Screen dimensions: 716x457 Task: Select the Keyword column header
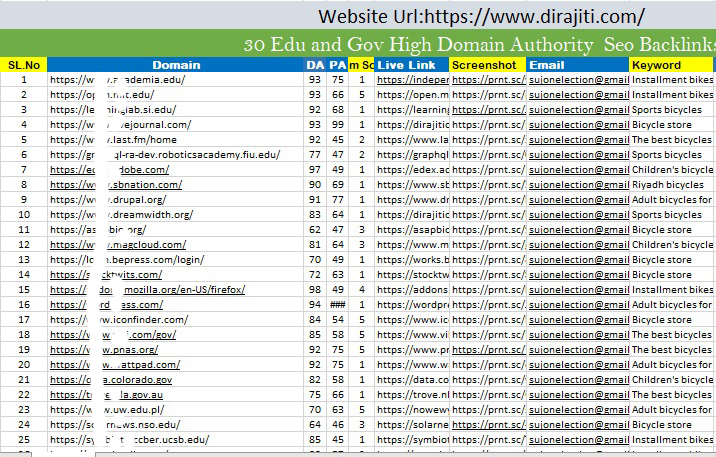coord(670,65)
